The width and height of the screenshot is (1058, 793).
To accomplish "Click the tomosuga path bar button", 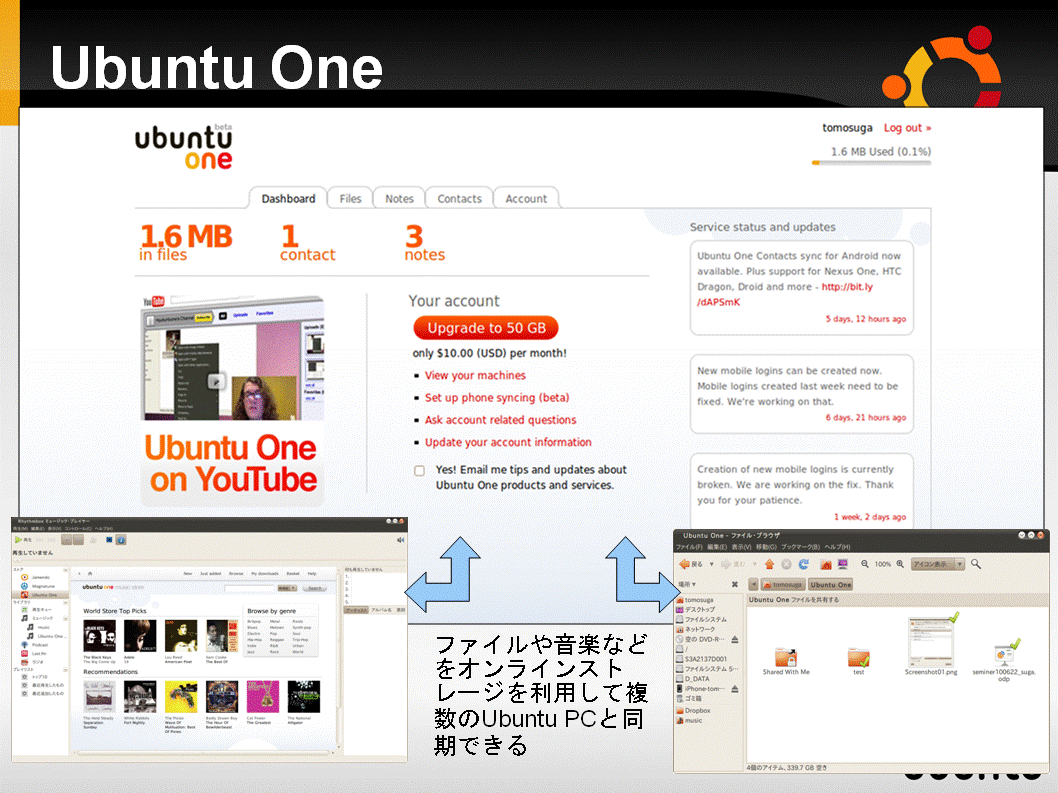I will click(783, 584).
